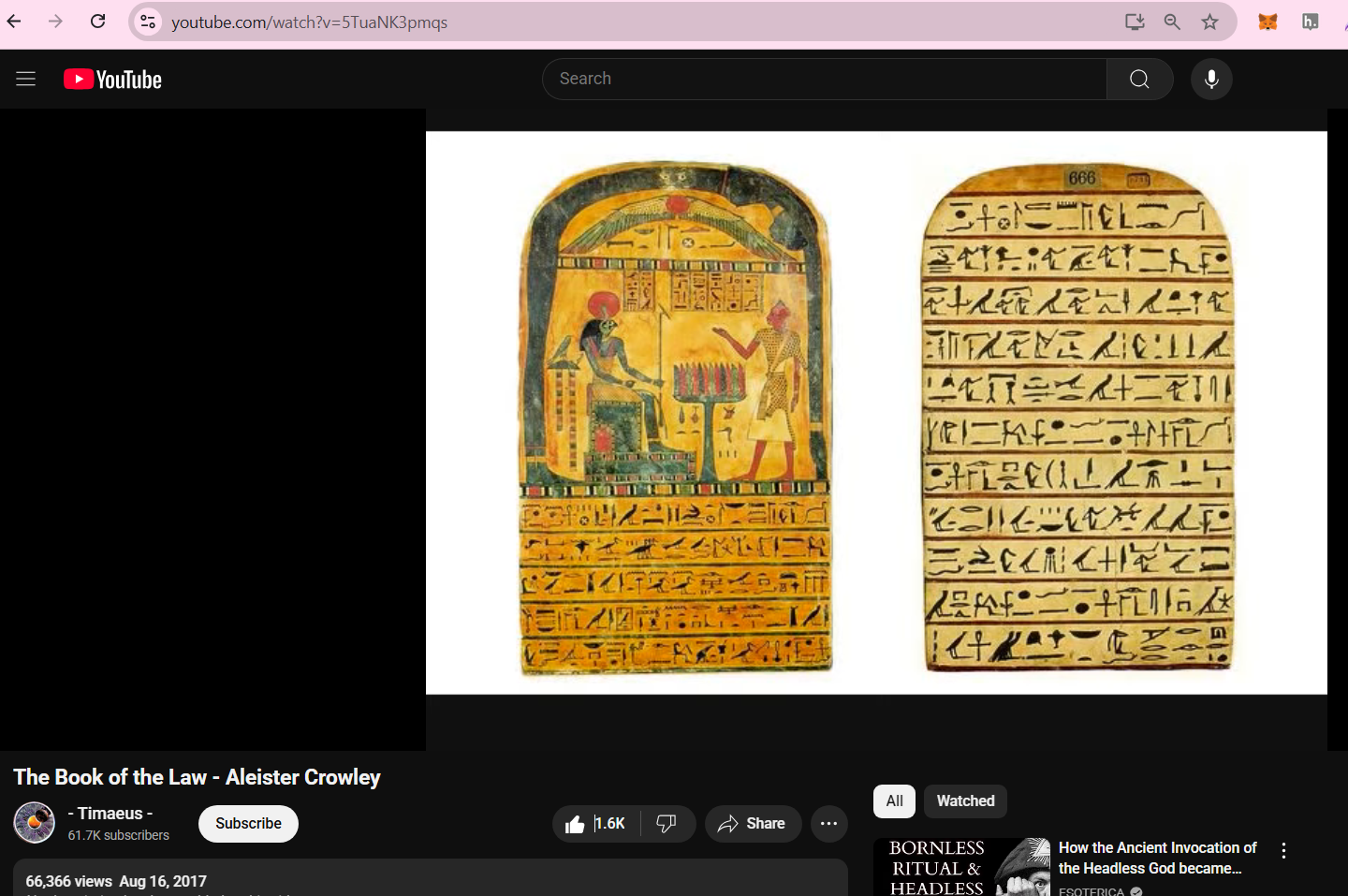1348x896 pixels.
Task: Open the Hypothesis 'h.' extension
Action: point(1311,22)
